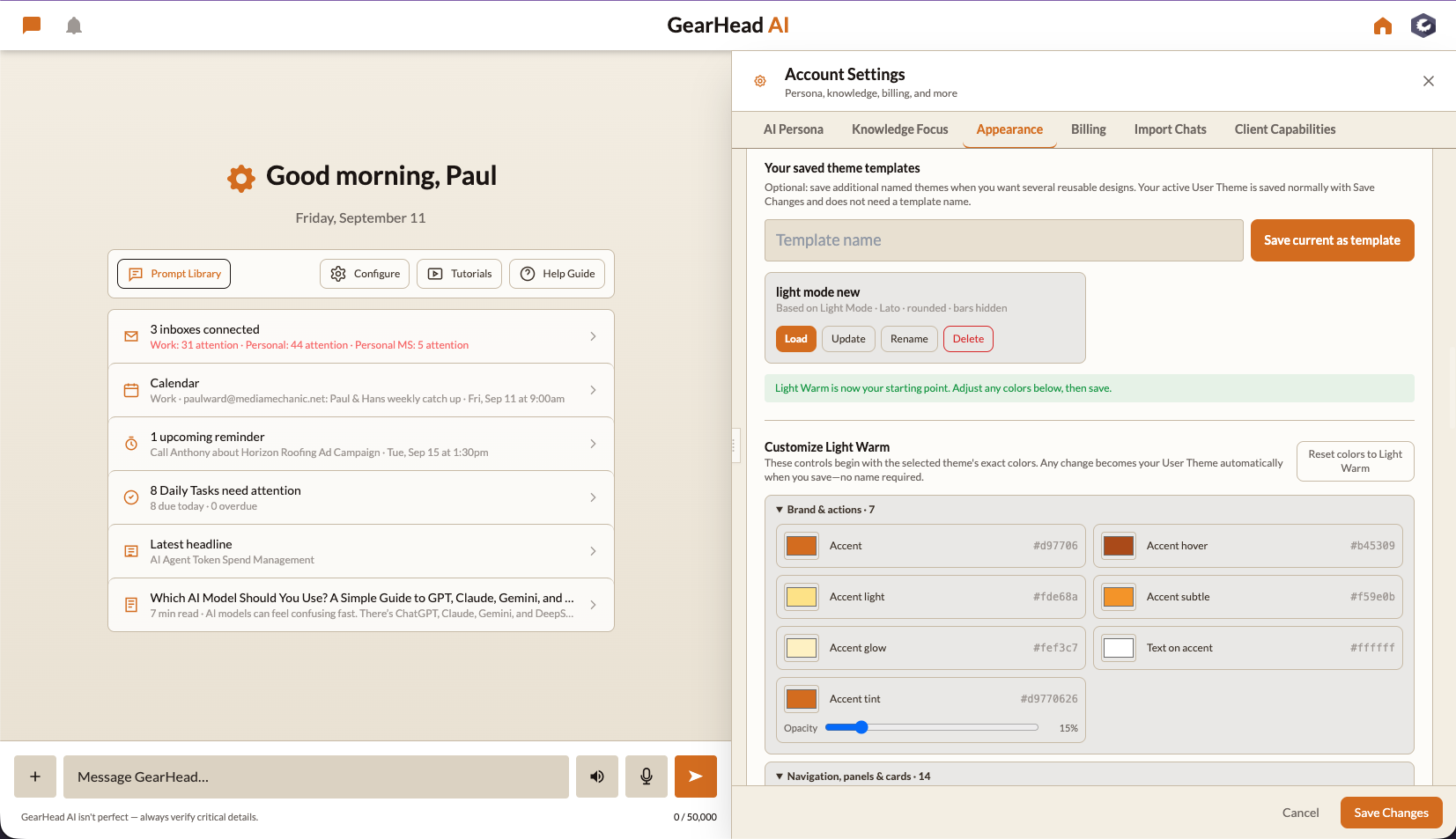1456x839 pixels.
Task: Expand the Daily Tasks row chevron
Action: pyautogui.click(x=593, y=497)
